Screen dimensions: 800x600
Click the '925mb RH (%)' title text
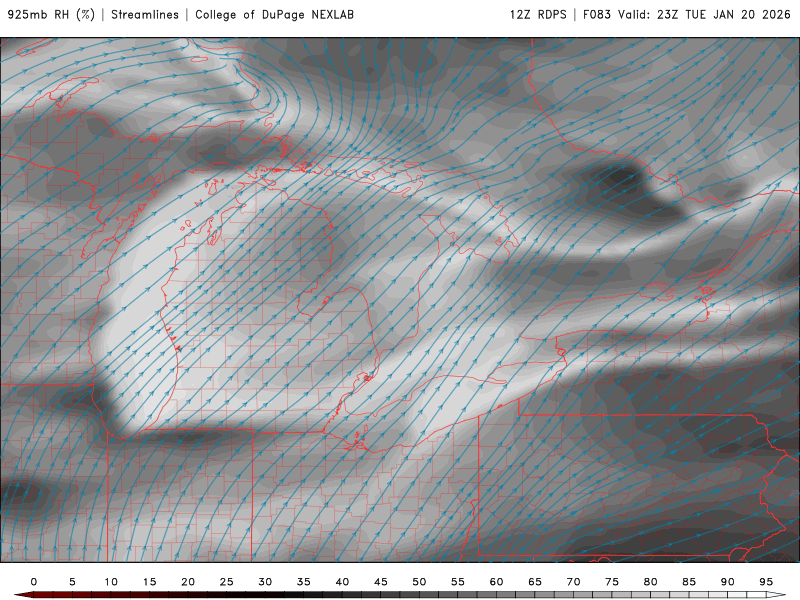click(52, 15)
